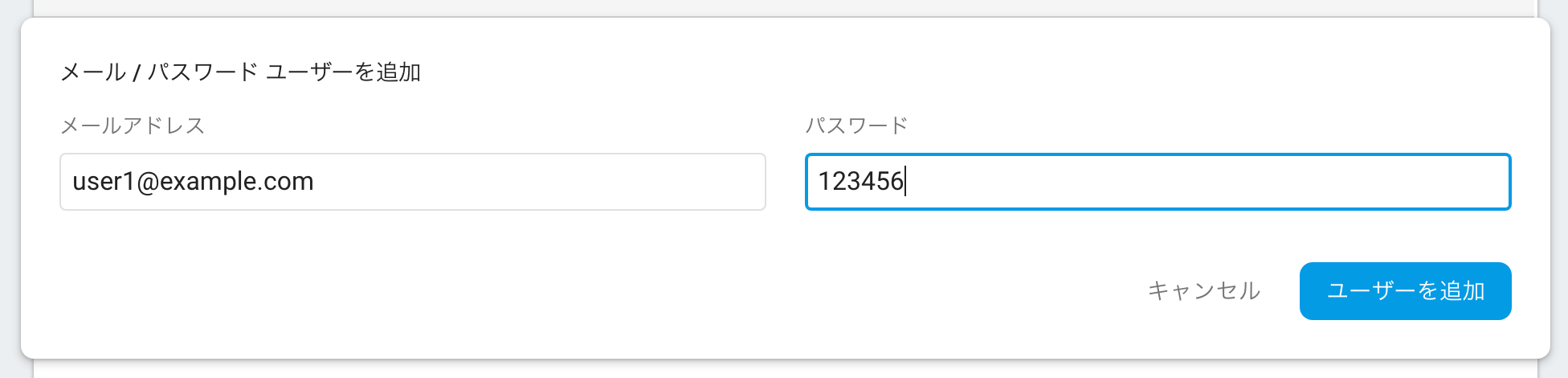Viewport: 1568px width, 378px height.
Task: Click the パスワード field label
Action: 856,125
